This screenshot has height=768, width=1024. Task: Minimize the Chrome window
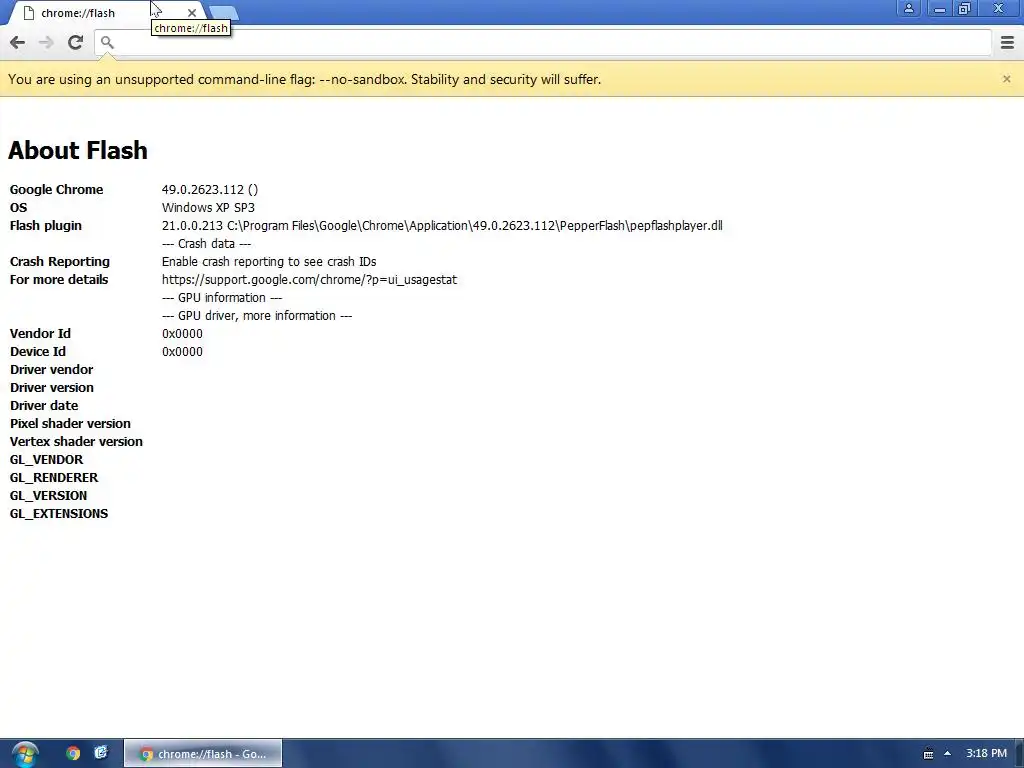(940, 8)
